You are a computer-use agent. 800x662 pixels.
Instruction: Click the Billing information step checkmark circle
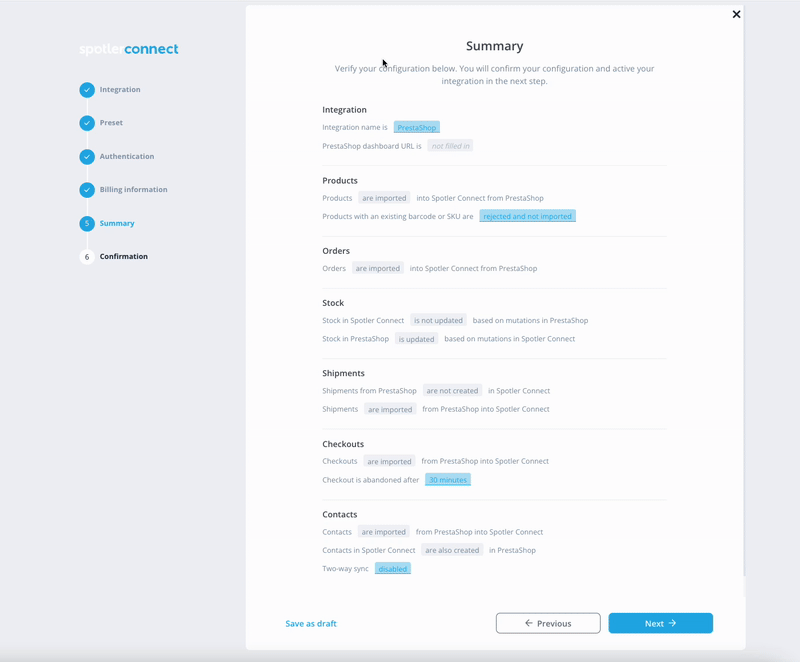click(87, 190)
